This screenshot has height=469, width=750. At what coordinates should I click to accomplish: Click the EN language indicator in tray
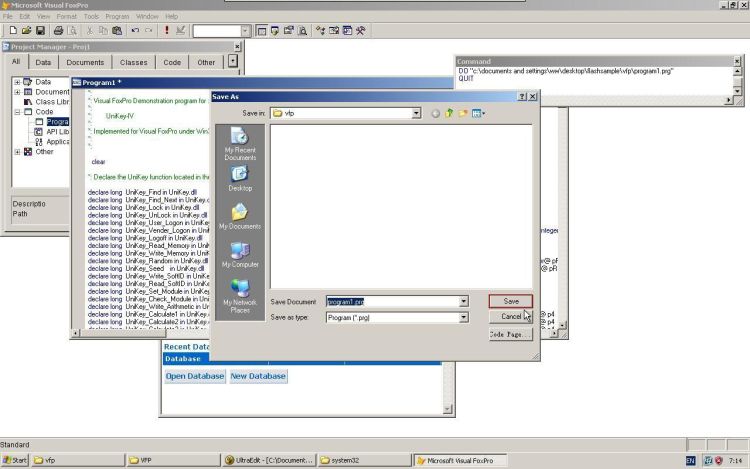tap(691, 460)
